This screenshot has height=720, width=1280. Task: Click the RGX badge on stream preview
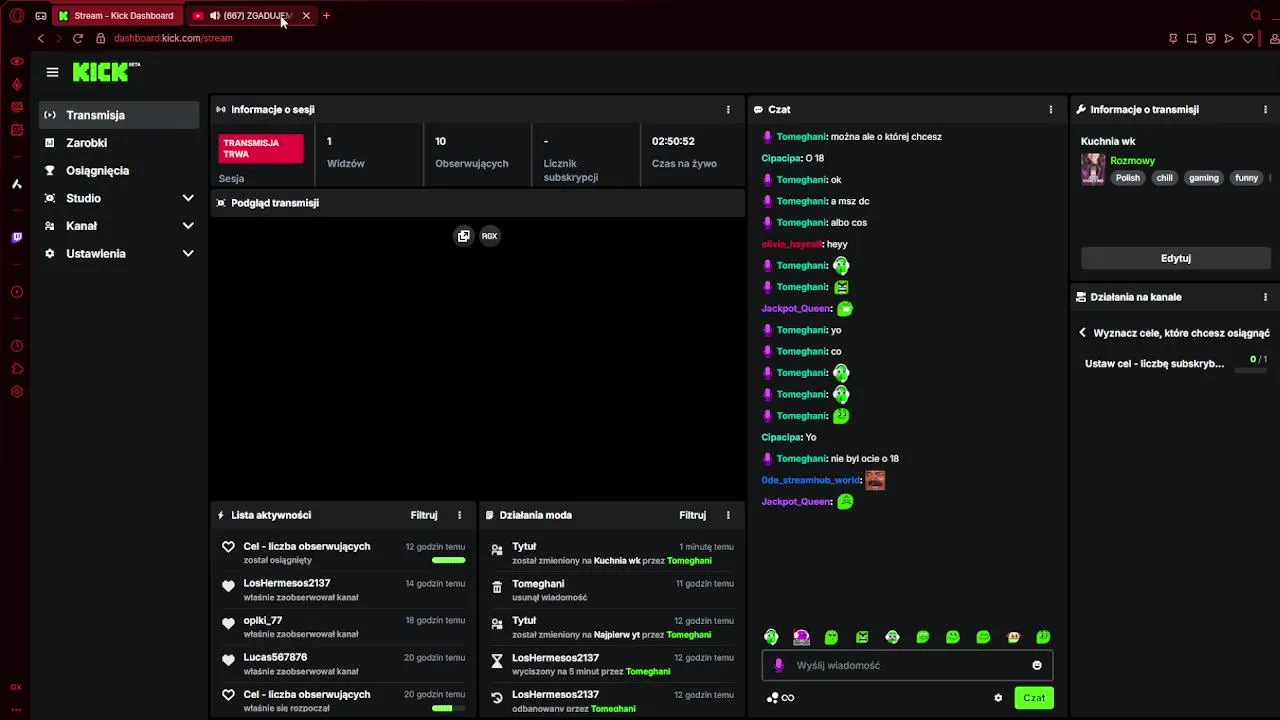click(489, 236)
